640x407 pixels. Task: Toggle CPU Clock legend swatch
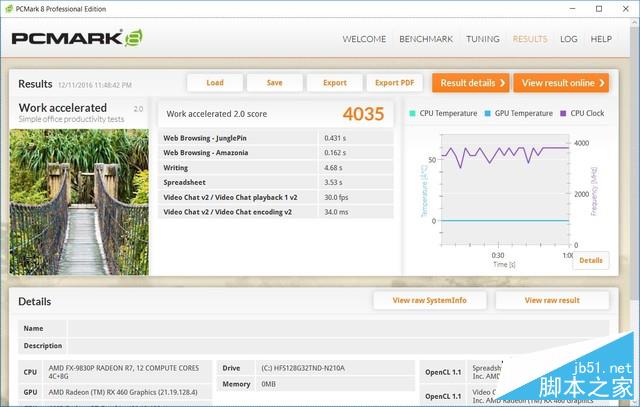pos(563,113)
